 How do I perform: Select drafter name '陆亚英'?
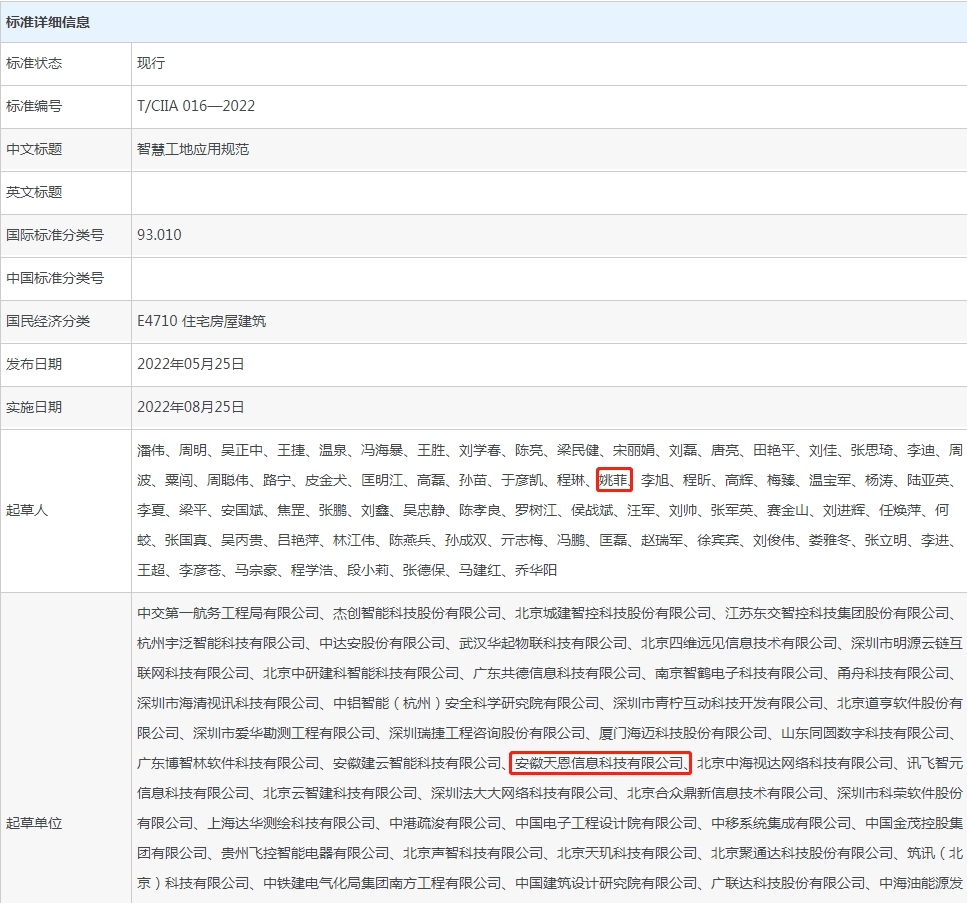coord(928,480)
